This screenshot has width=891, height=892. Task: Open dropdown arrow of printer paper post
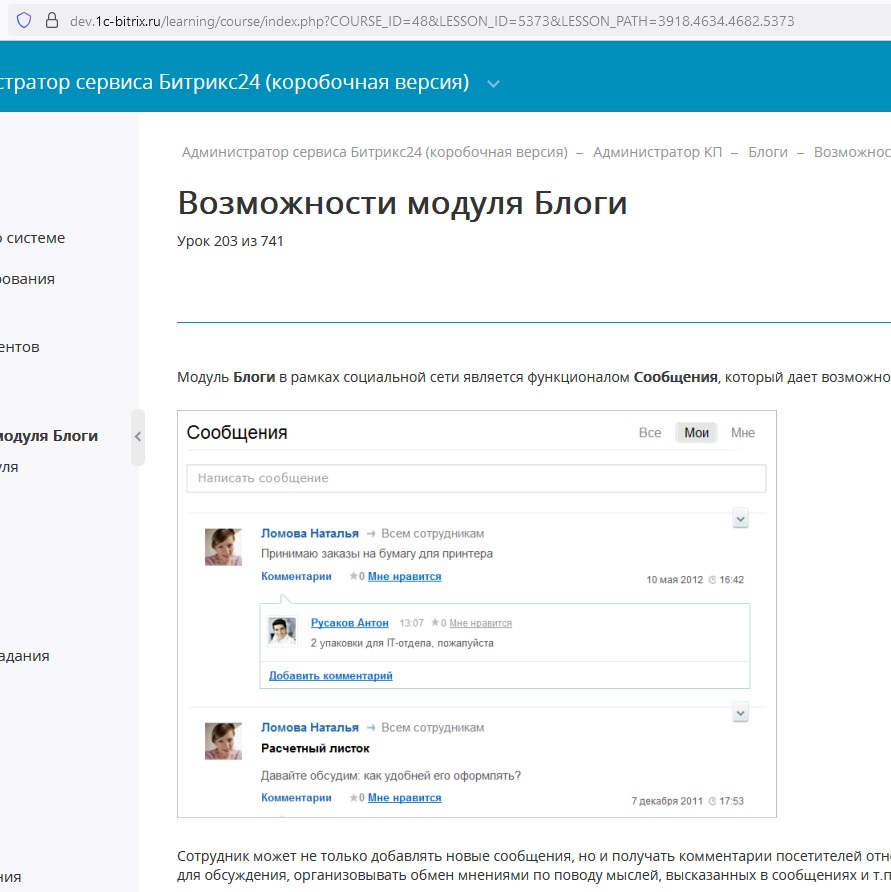[x=740, y=518]
